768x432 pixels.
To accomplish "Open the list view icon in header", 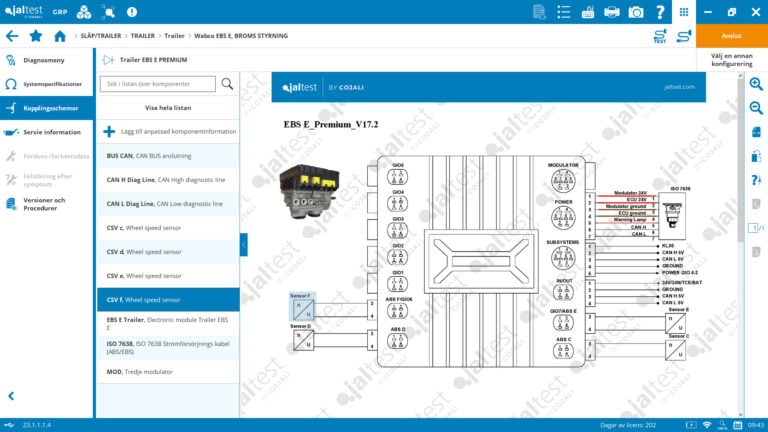I will pyautogui.click(x=564, y=12).
